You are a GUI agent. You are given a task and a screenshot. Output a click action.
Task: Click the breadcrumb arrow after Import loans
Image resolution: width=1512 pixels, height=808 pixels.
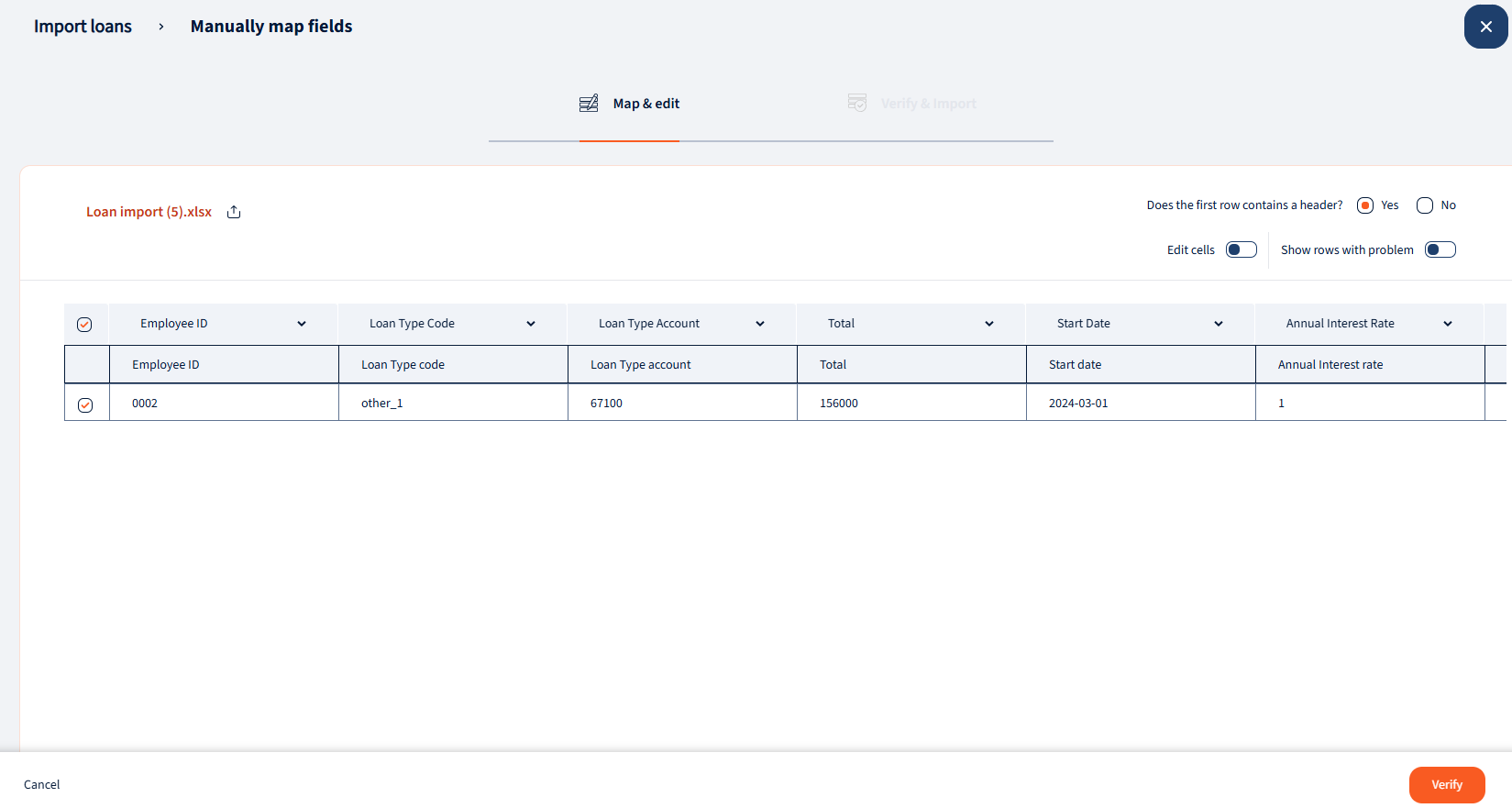[x=161, y=27]
